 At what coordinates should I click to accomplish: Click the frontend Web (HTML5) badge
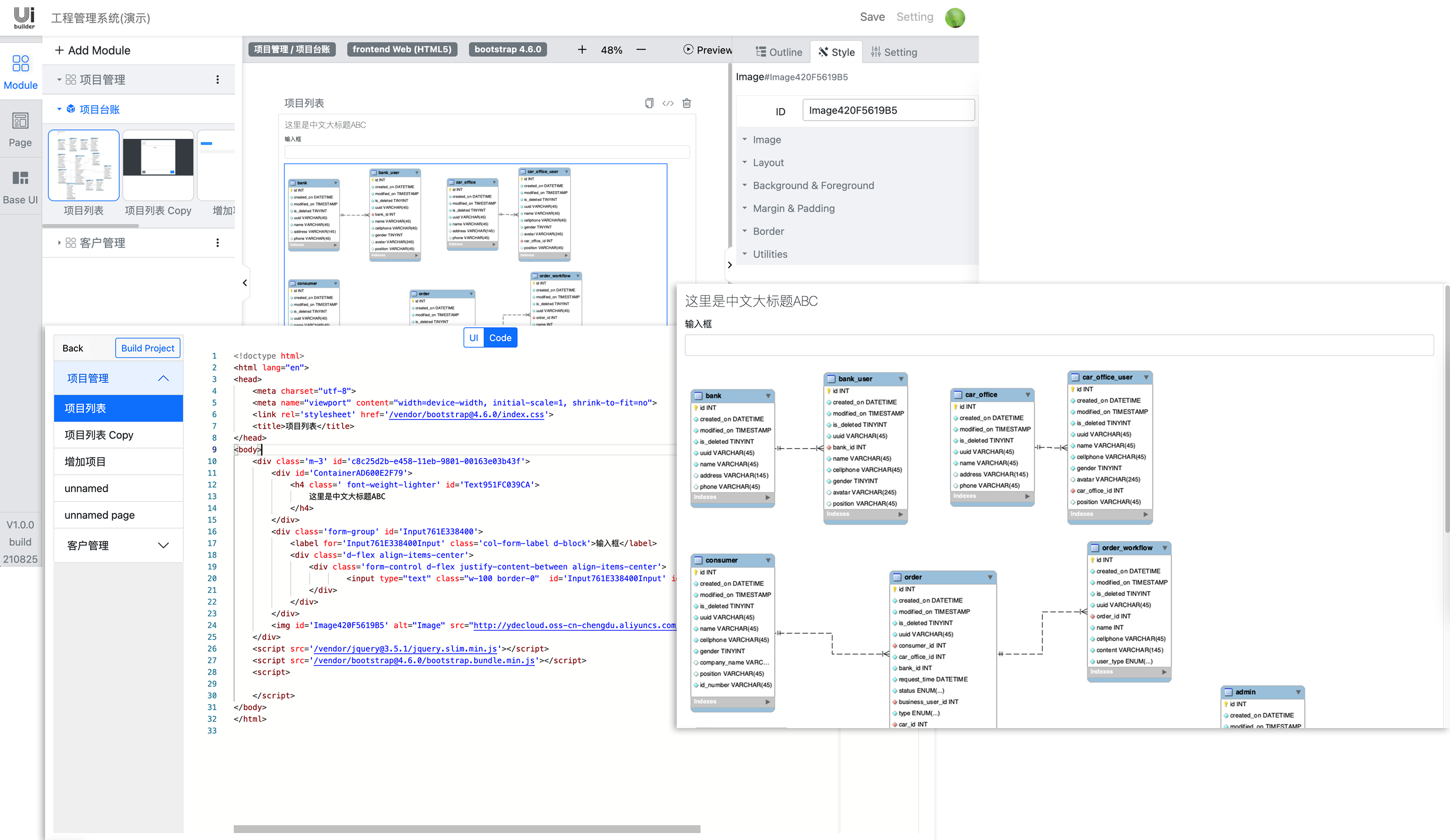pos(401,49)
